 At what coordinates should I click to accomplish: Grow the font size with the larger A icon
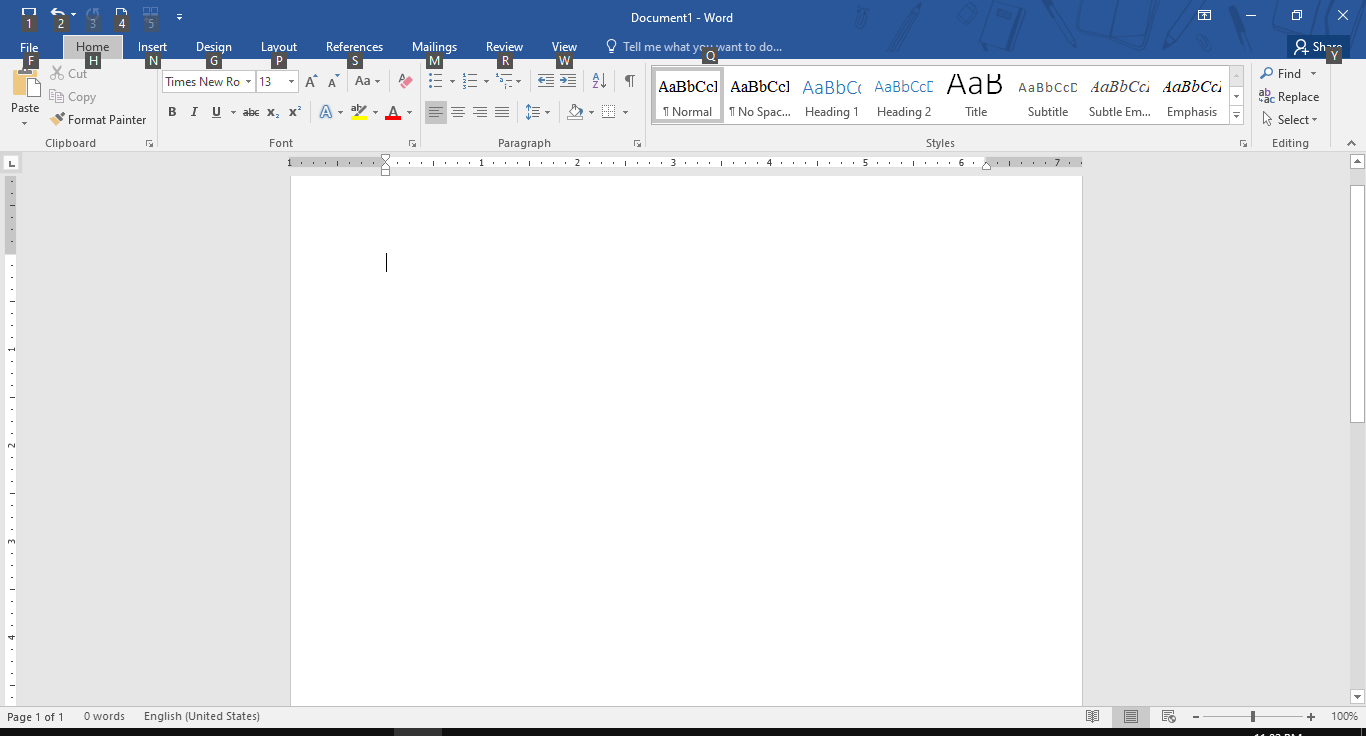[311, 81]
